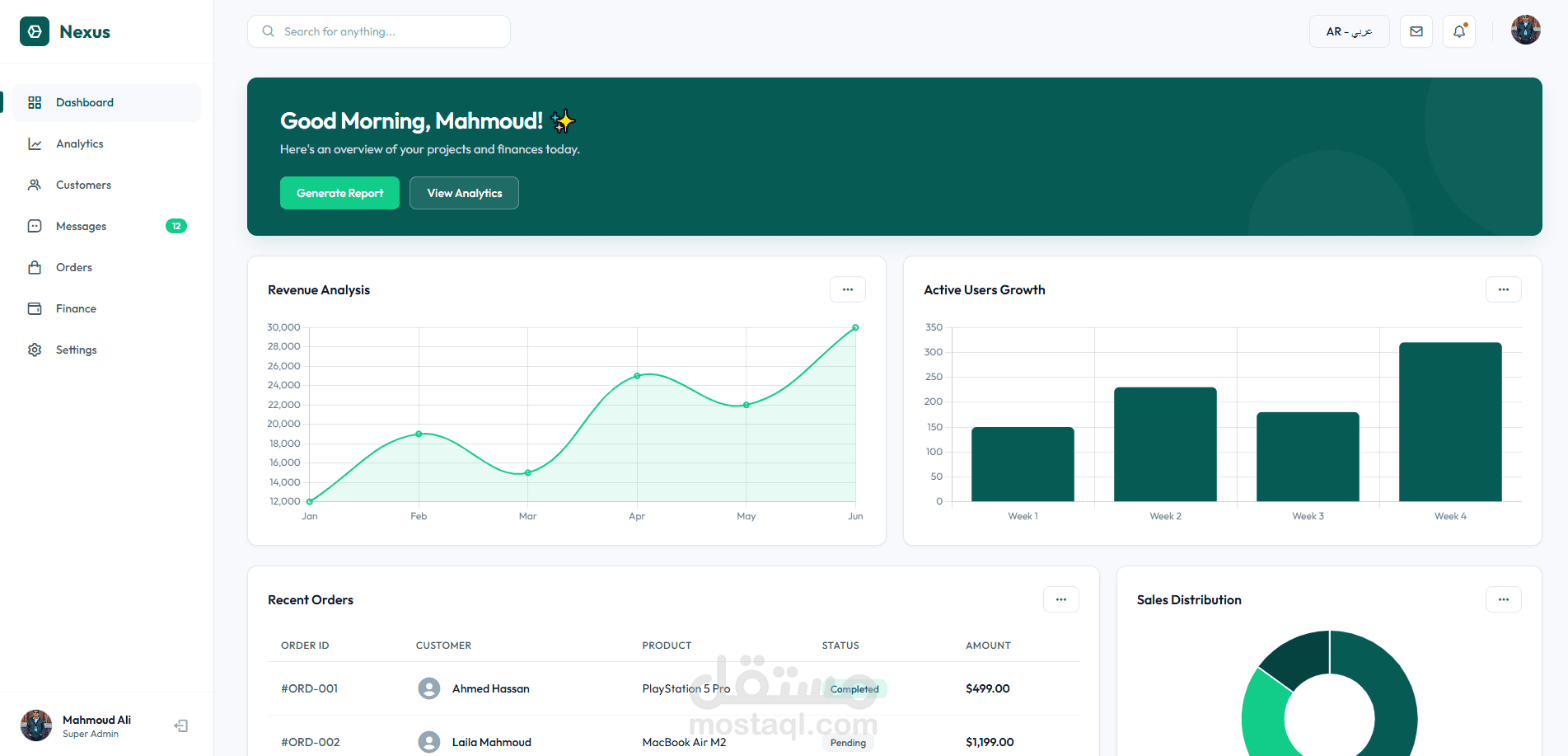Select the Analytics chart icon in sidebar
Image resolution: width=1568 pixels, height=756 pixels.
34,143
